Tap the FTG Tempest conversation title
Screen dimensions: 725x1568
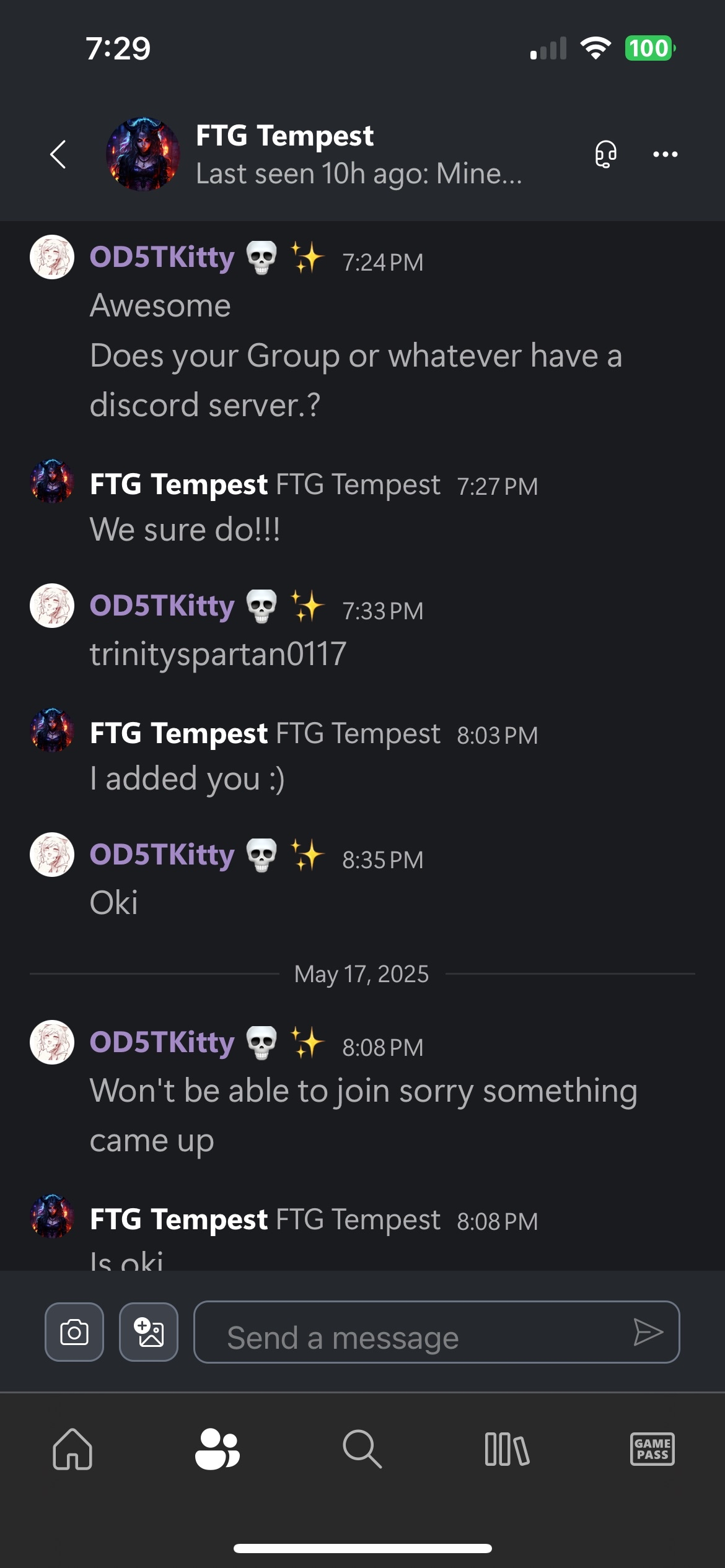point(284,136)
